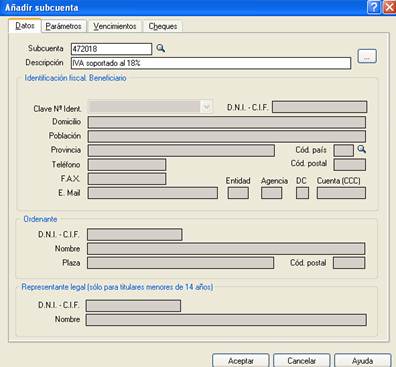Focus the Ordenante D.N.I. - C.I.F. field
Screen dimensions: 396x367
(x=135, y=235)
